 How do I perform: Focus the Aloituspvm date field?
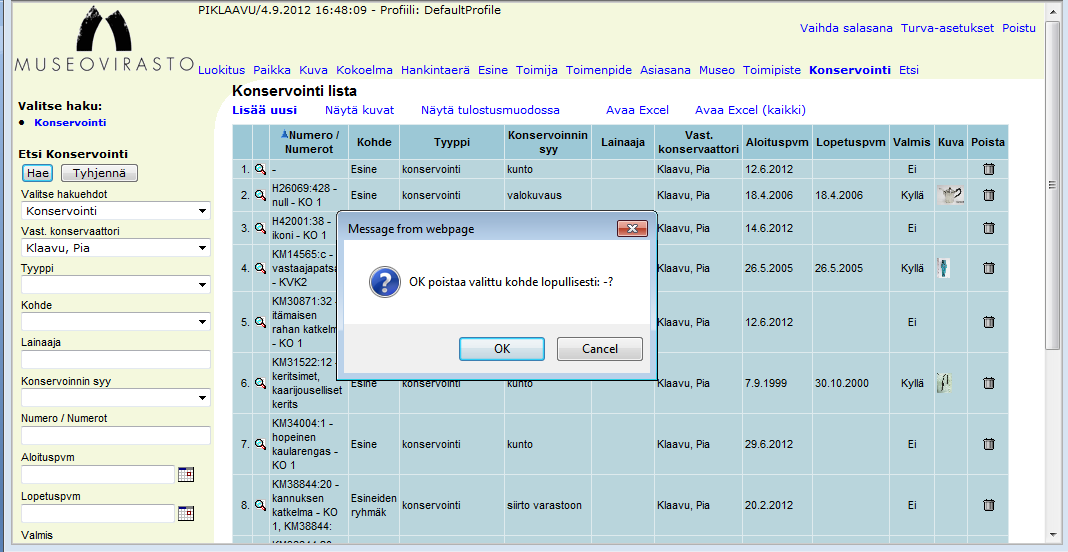(x=98, y=474)
